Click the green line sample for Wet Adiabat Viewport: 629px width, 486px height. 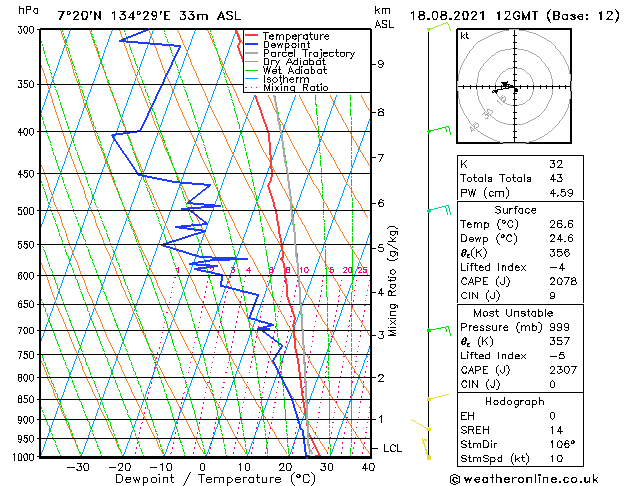click(251, 71)
